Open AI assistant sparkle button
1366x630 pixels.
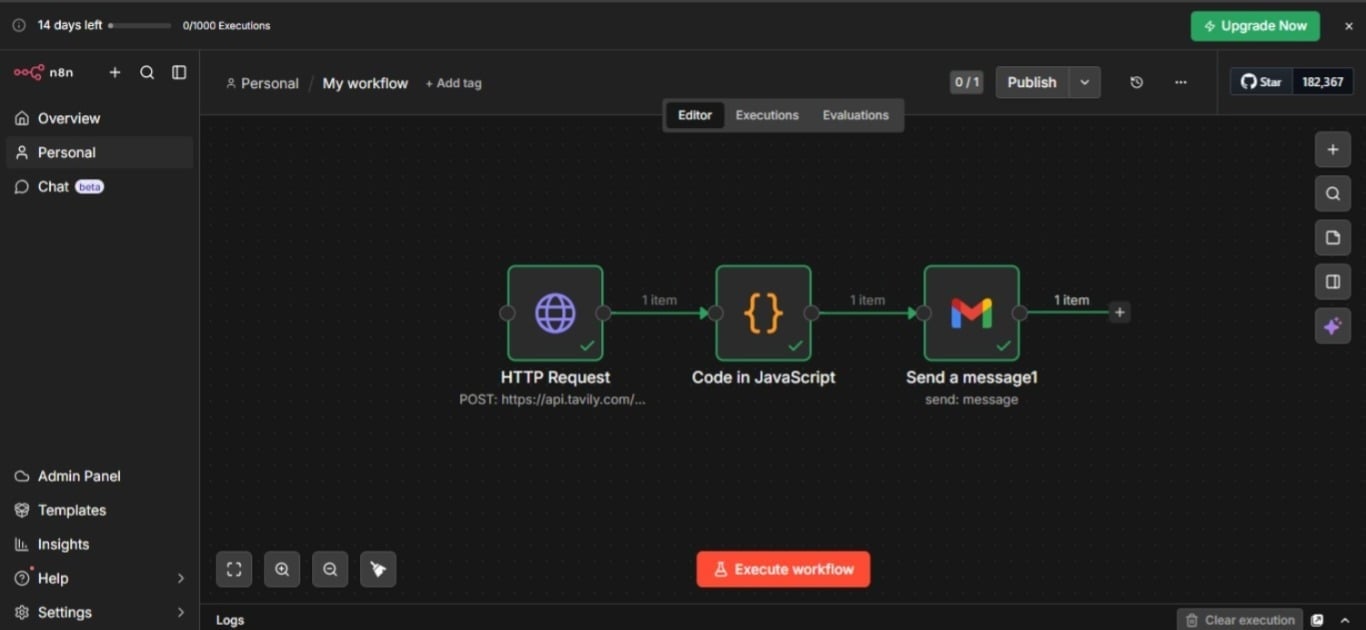(1333, 326)
